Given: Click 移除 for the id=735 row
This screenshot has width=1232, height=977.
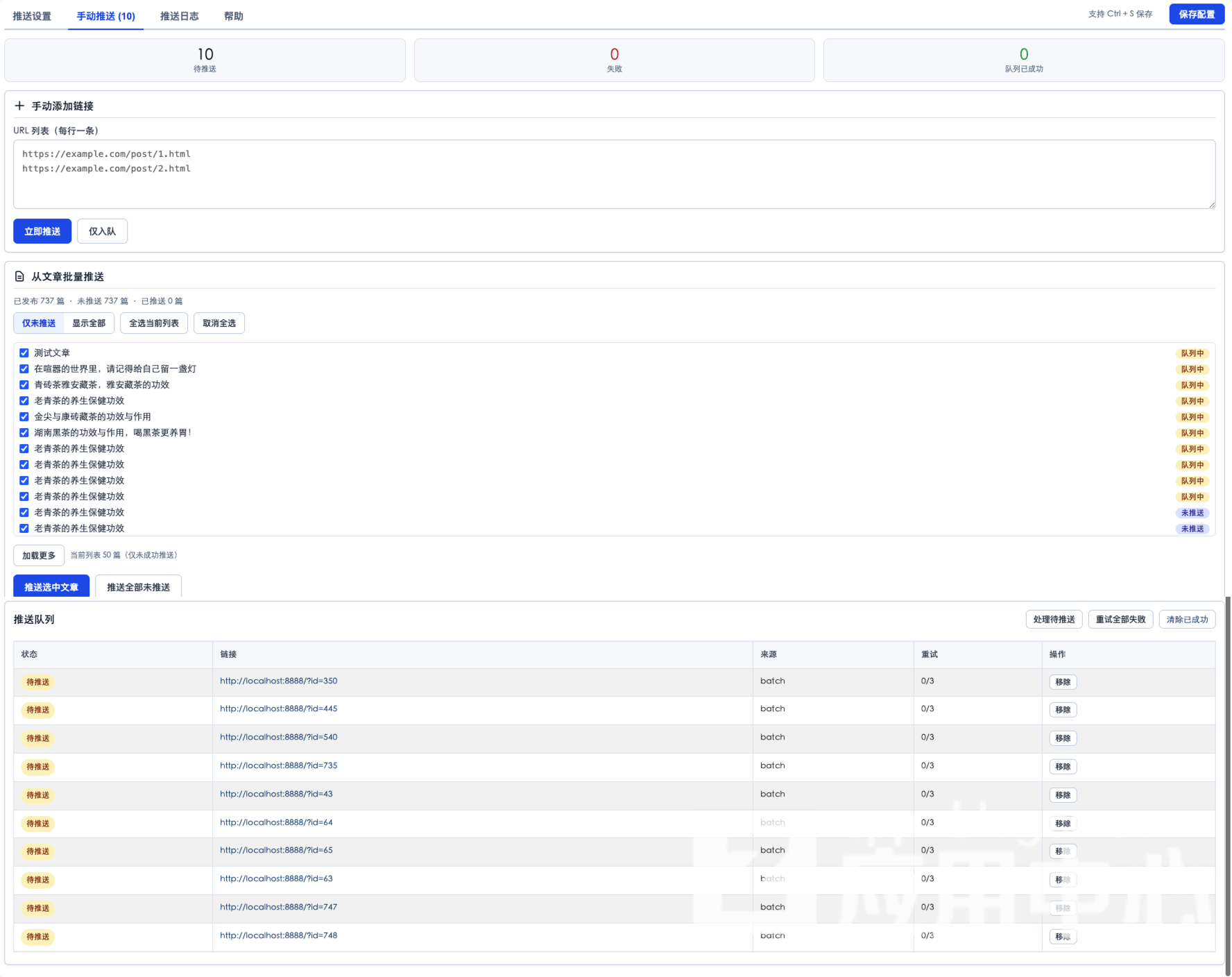Looking at the screenshot, I should pos(1063,767).
